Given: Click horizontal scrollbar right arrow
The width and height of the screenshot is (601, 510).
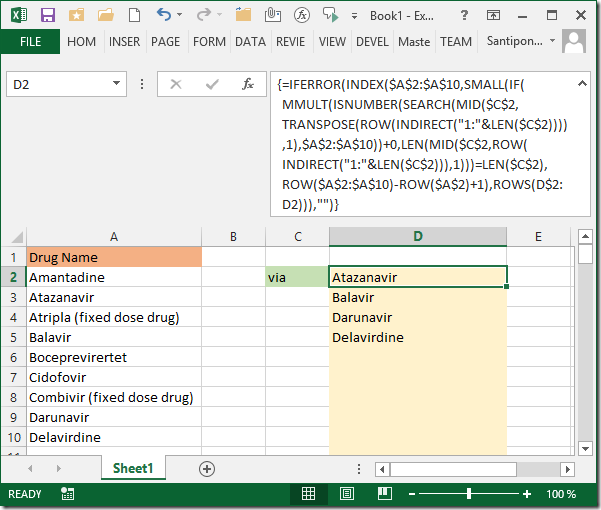Looking at the screenshot, I should pos(568,469).
